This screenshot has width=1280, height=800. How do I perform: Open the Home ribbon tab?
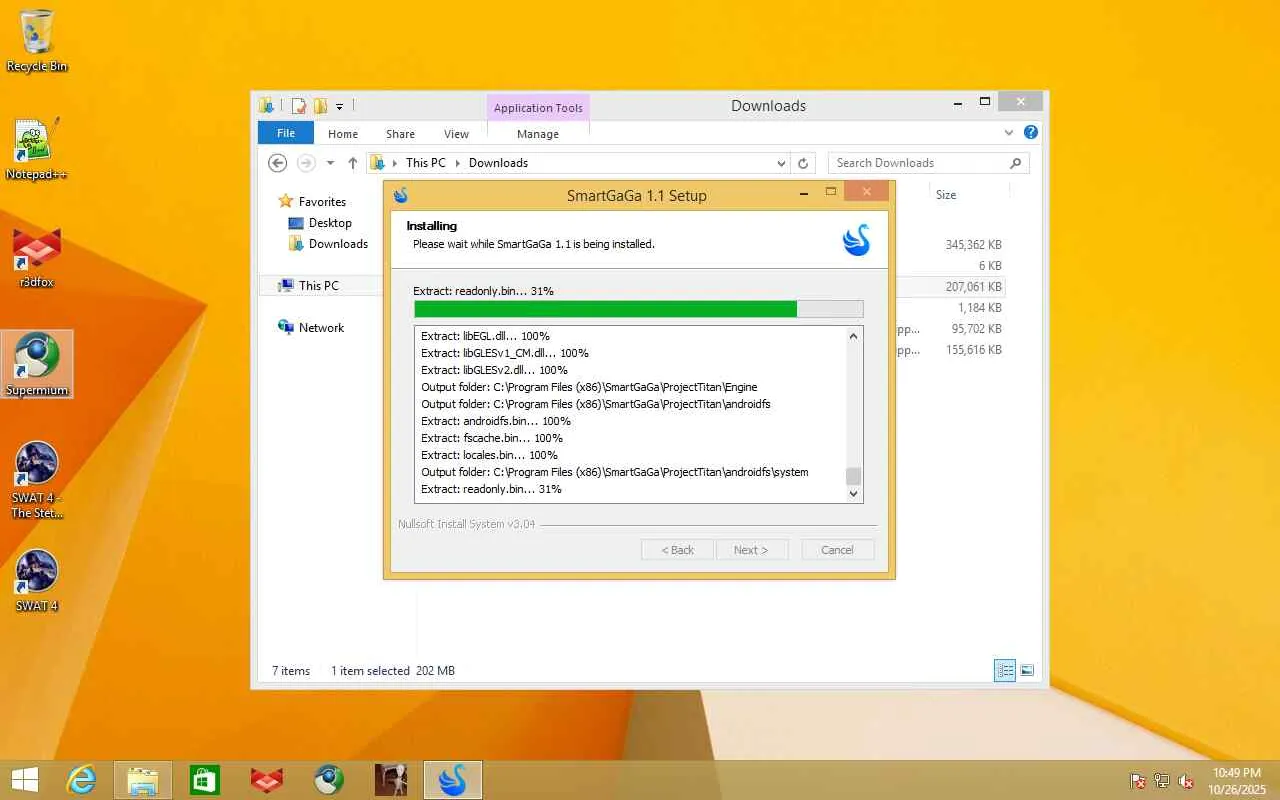pyautogui.click(x=343, y=134)
